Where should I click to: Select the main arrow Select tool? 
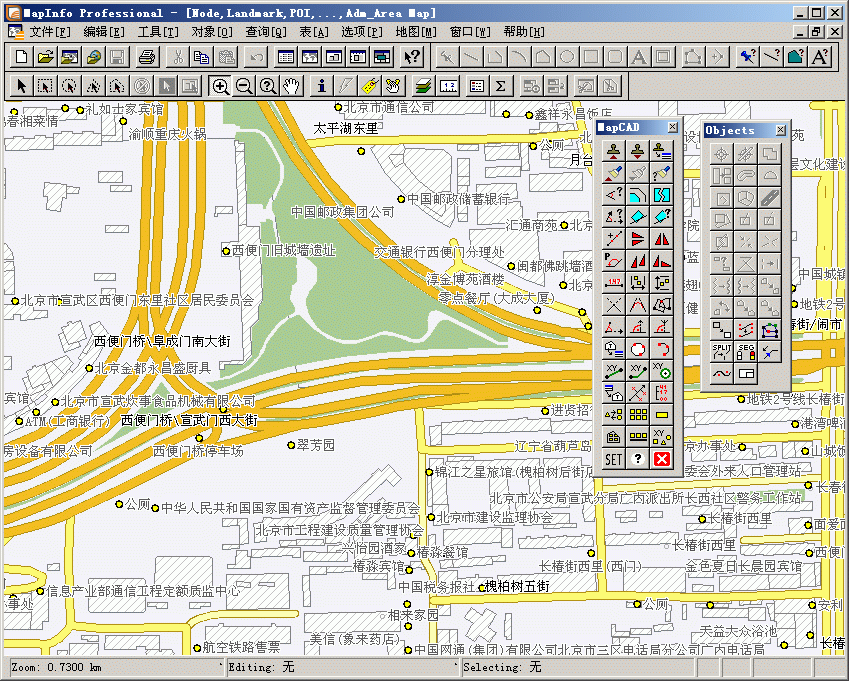(x=22, y=85)
